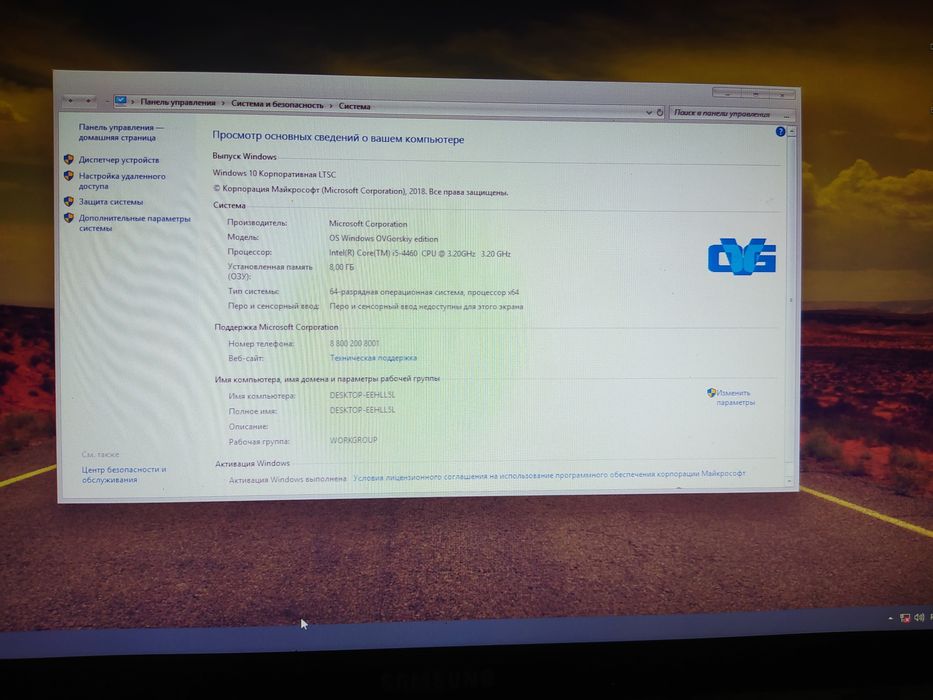Focus the «Поиск в панели управления» search box
This screenshot has width=933, height=700.
[731, 113]
